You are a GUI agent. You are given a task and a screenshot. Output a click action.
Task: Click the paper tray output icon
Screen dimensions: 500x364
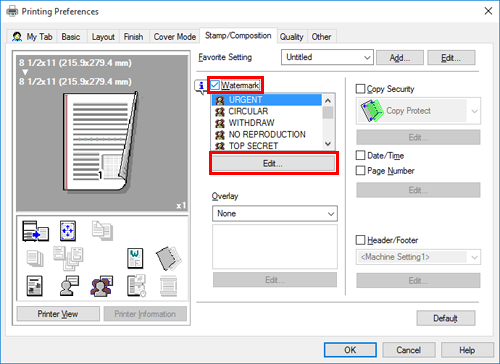(35, 231)
